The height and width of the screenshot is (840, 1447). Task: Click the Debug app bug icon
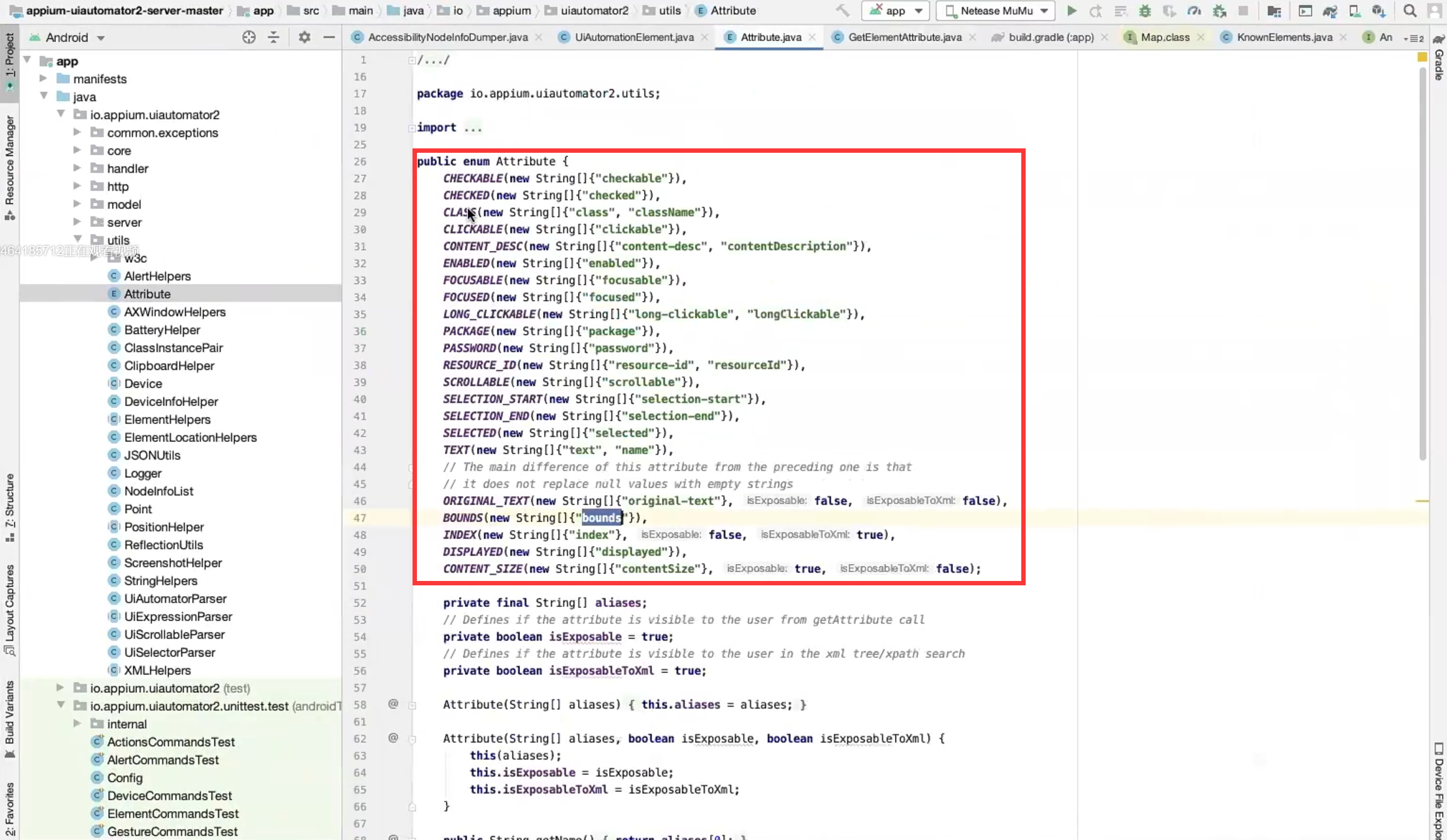tap(1145, 11)
